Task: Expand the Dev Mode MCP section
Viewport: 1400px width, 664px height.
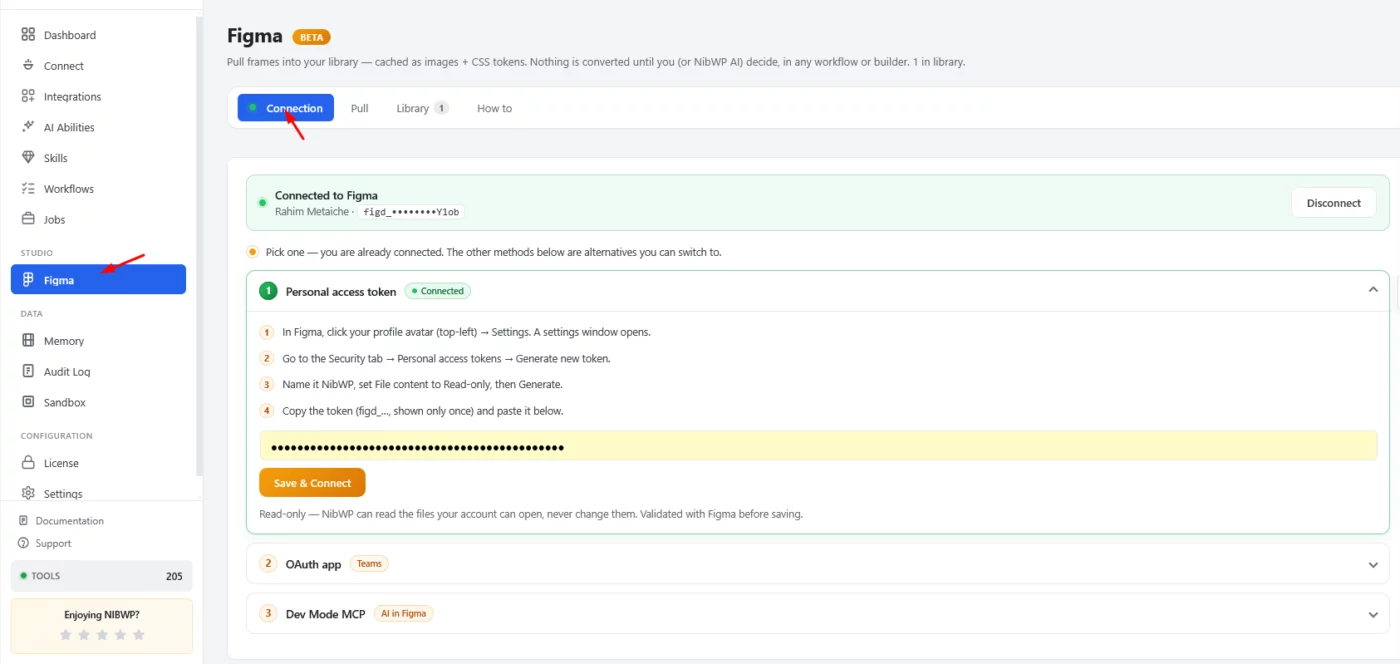Action: click(1373, 614)
